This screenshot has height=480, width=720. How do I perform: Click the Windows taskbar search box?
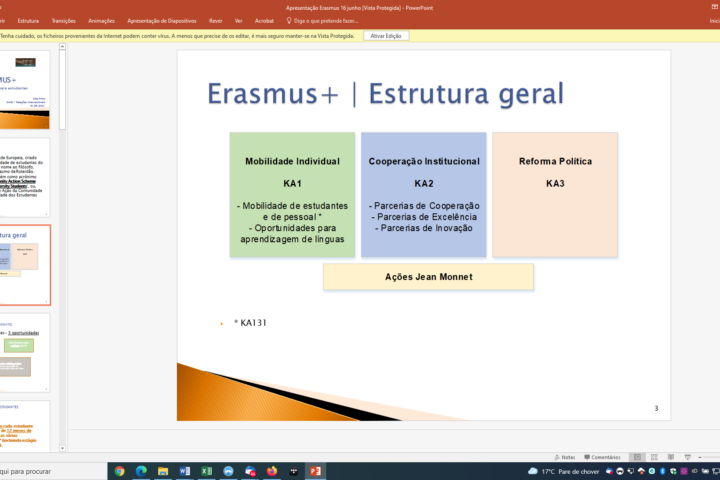[x=53, y=471]
